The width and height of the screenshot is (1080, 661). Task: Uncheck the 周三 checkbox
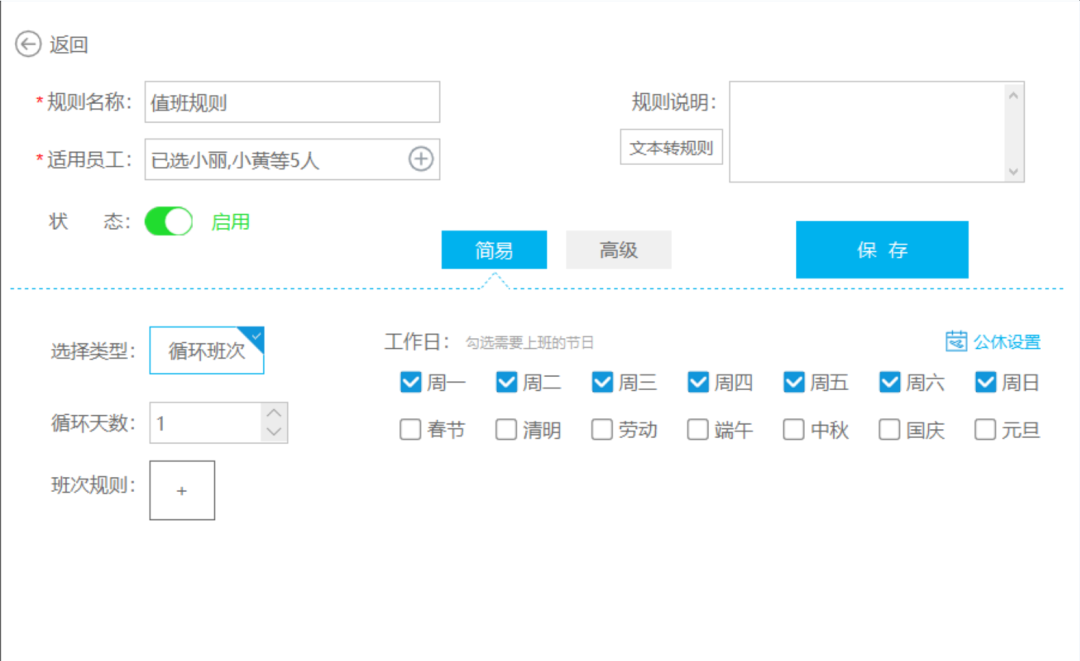pos(602,382)
